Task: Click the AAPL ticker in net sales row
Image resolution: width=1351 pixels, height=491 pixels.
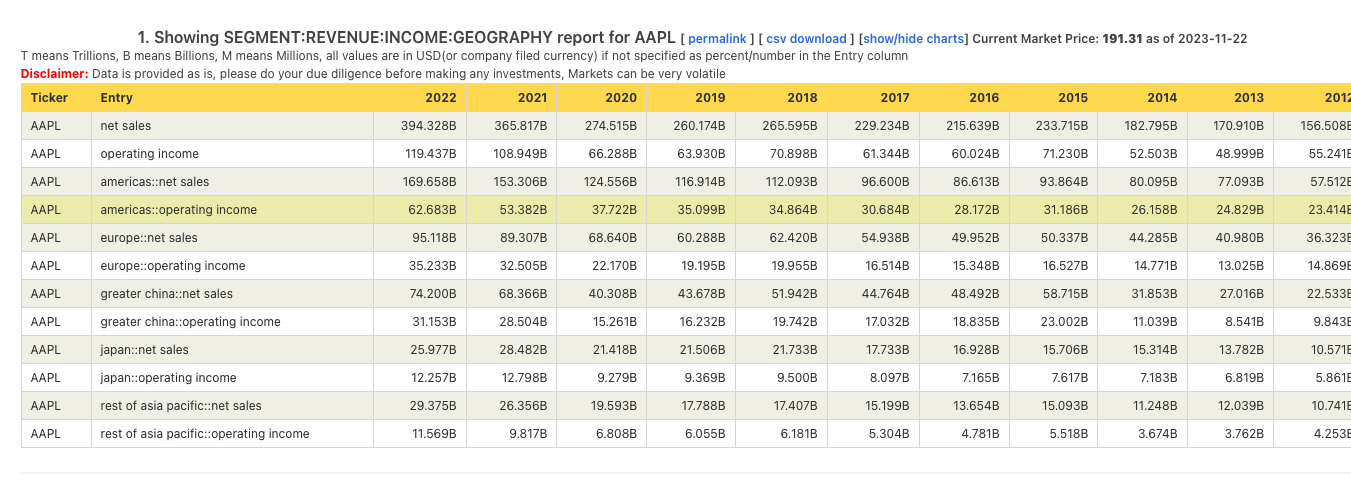Action: point(46,126)
